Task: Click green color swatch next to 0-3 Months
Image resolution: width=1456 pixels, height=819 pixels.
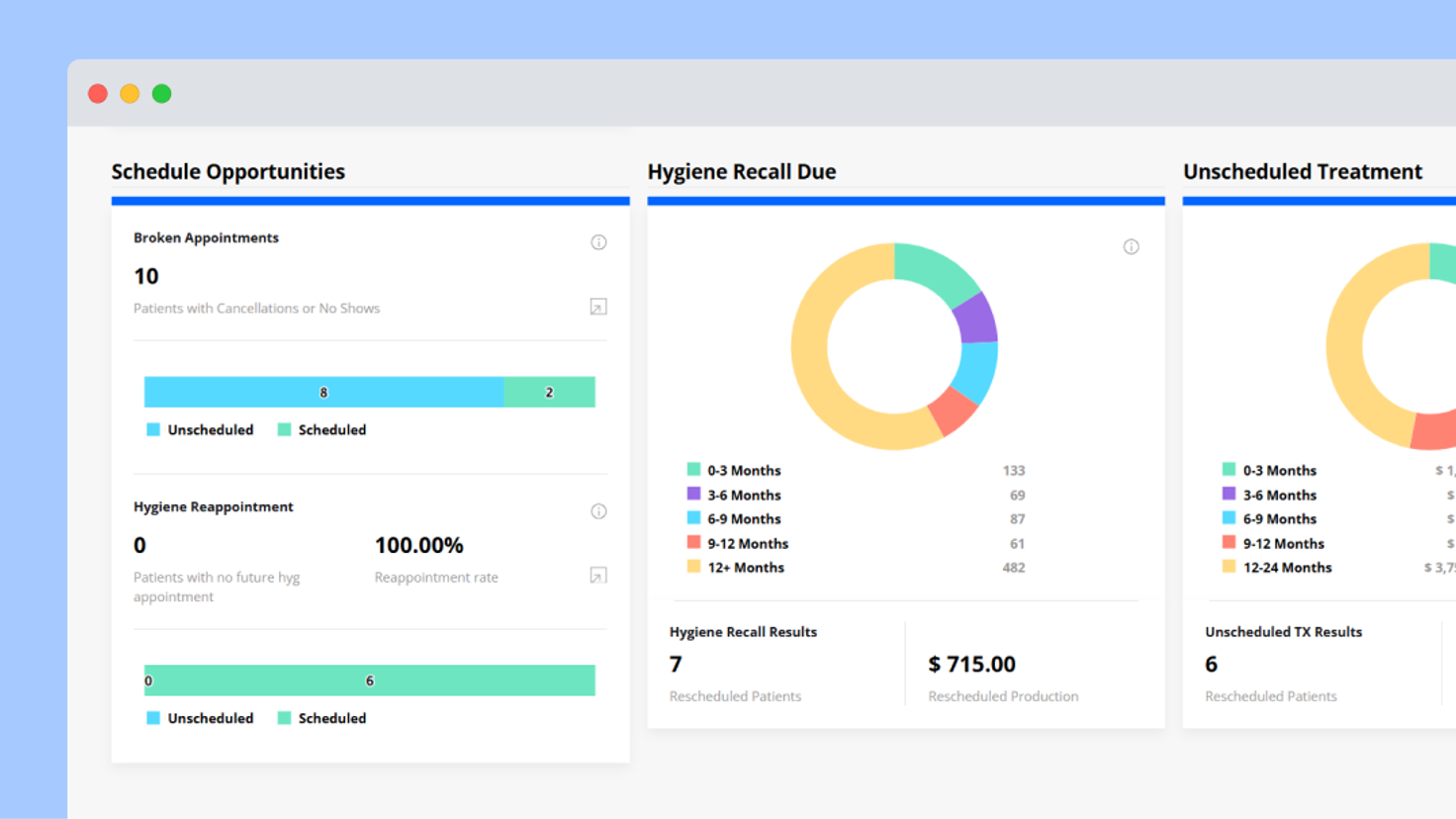Action: [x=693, y=470]
